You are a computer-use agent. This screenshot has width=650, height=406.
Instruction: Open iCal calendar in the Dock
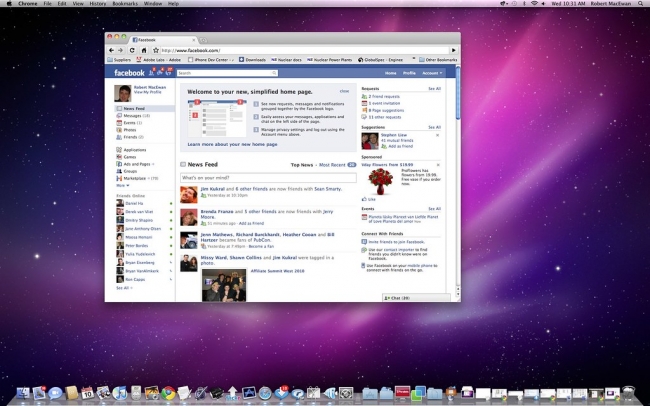(x=87, y=392)
